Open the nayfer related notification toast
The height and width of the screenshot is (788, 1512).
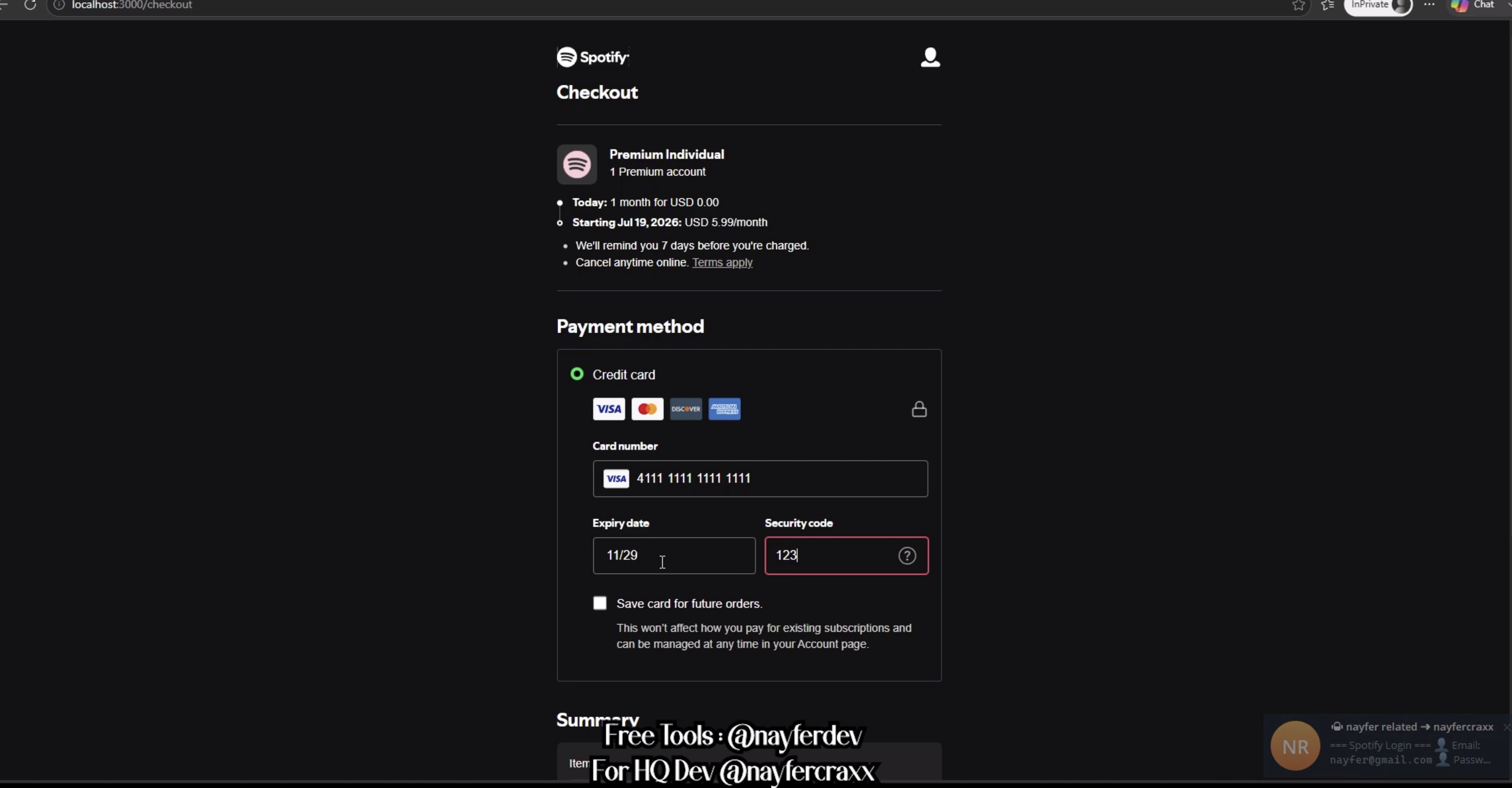pos(1386,745)
